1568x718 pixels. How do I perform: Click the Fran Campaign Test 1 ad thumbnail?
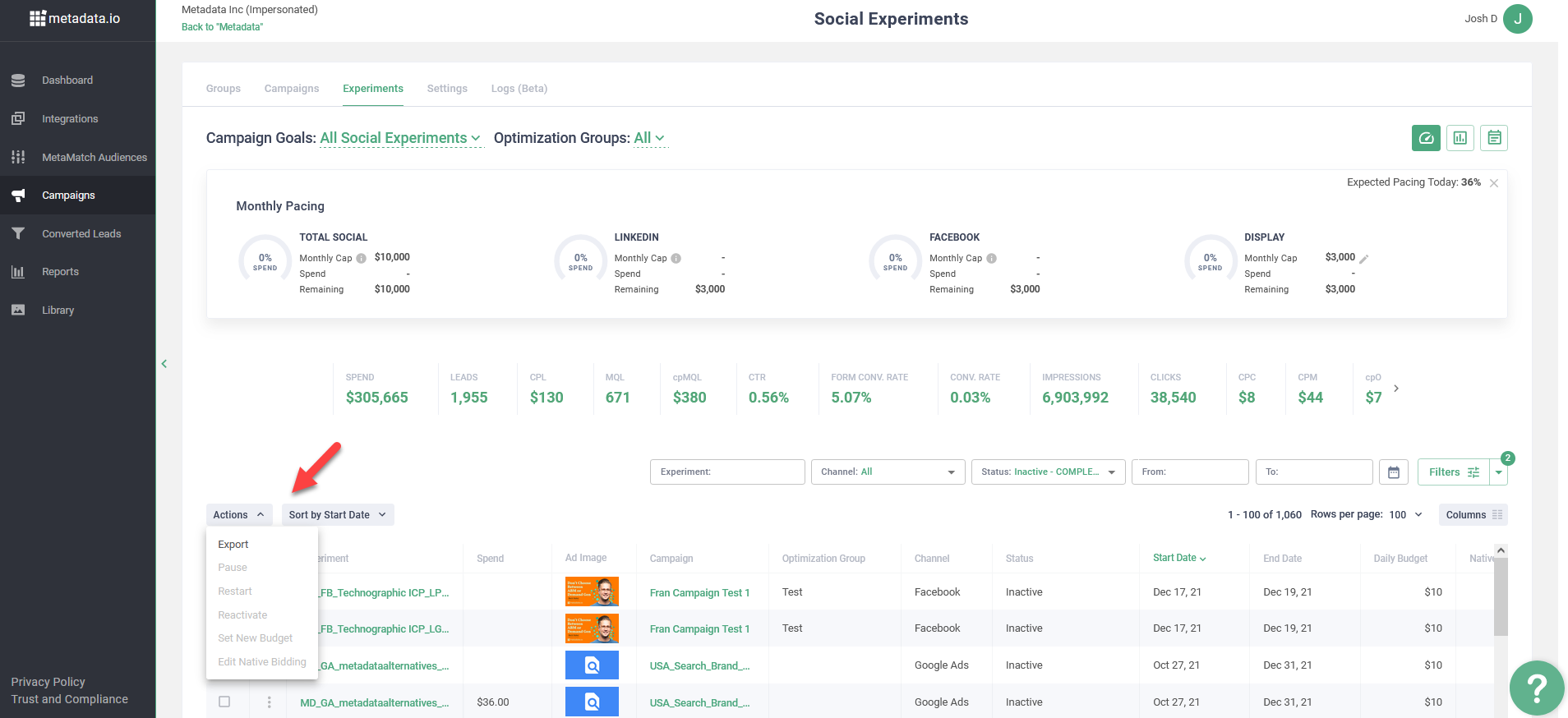coord(591,592)
